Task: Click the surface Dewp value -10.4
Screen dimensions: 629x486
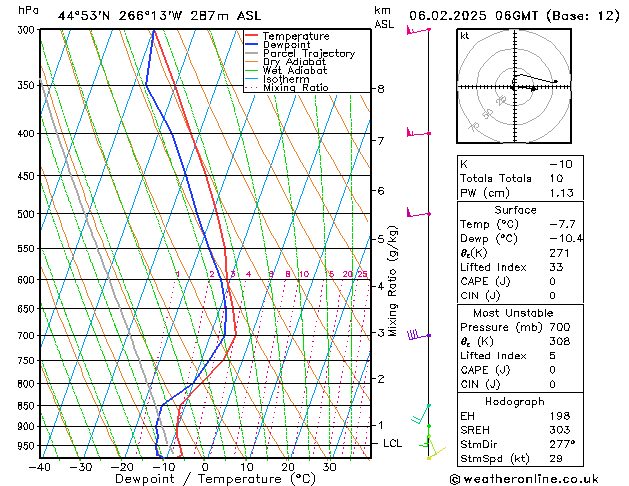Action: (566, 239)
